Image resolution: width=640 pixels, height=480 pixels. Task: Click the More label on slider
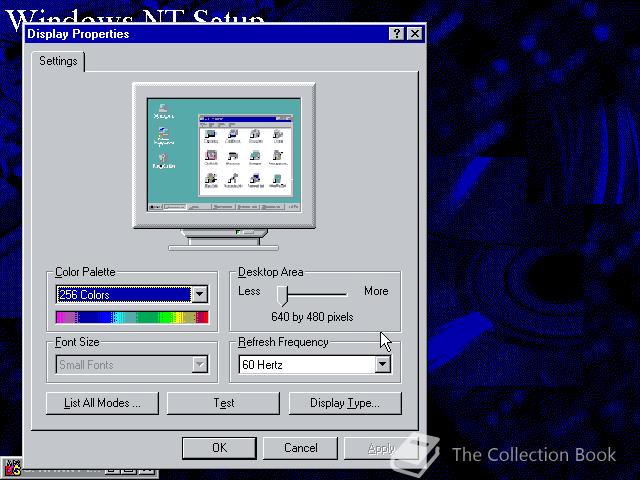376,291
